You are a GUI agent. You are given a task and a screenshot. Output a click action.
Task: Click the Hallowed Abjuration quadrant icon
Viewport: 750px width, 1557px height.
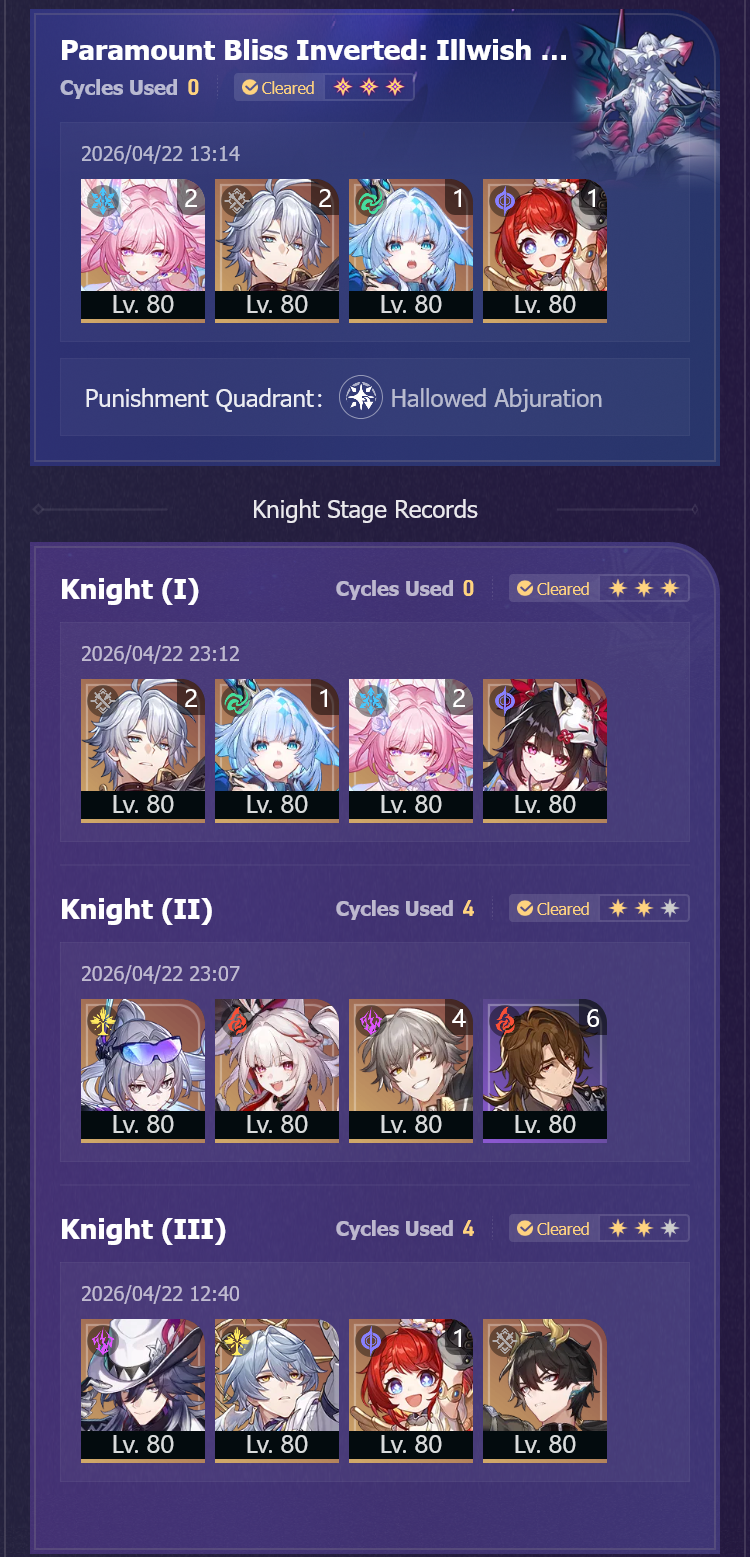pyautogui.click(x=361, y=398)
